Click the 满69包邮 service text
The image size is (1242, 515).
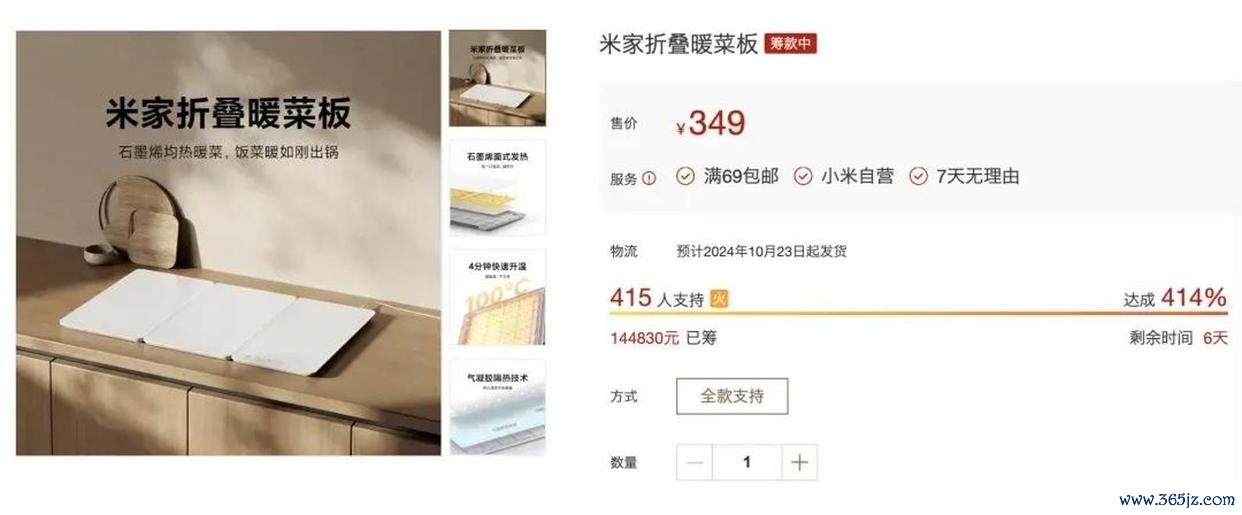pos(741,176)
